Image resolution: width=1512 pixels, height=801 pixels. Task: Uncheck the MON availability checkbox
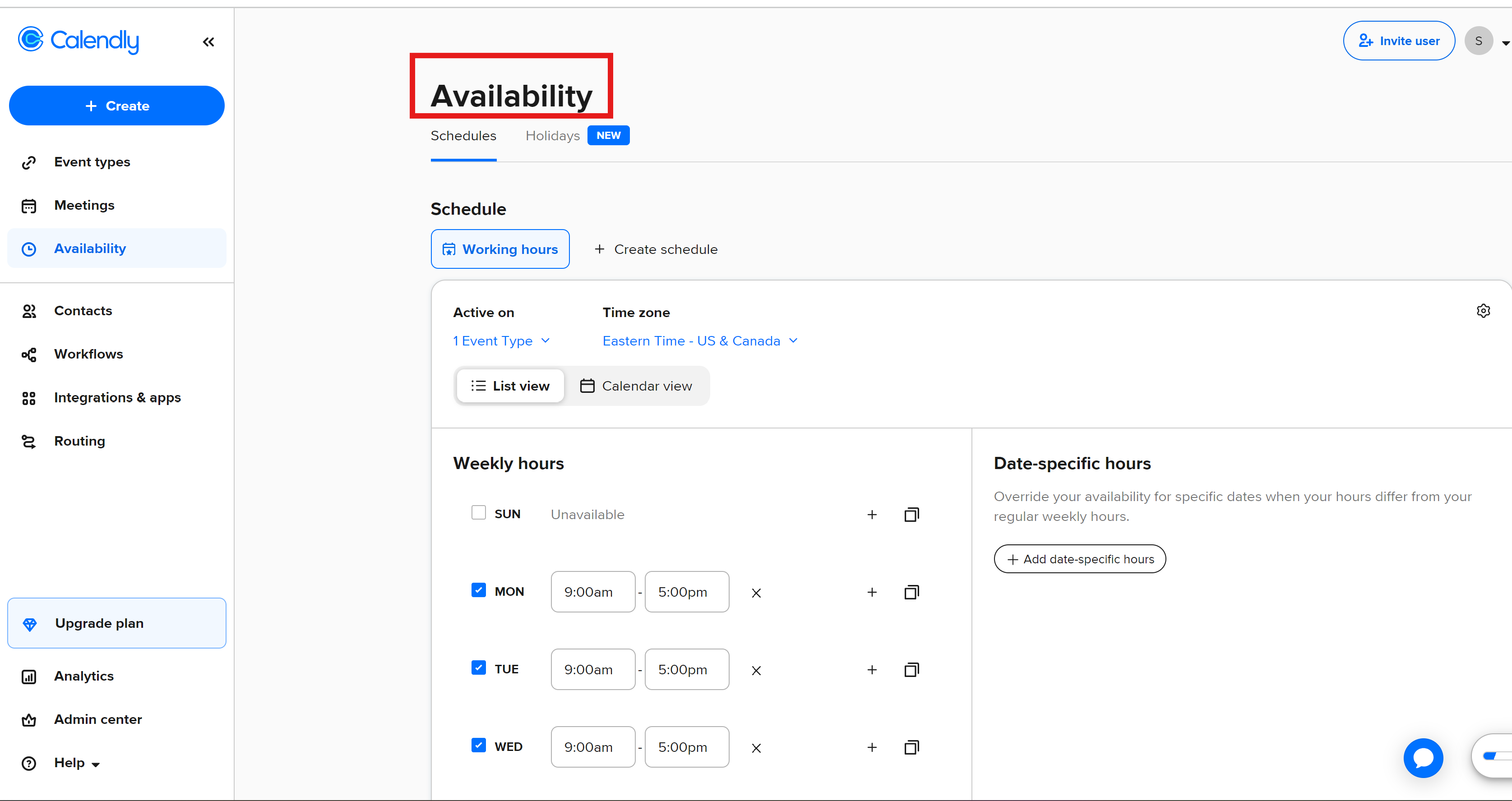[478, 590]
